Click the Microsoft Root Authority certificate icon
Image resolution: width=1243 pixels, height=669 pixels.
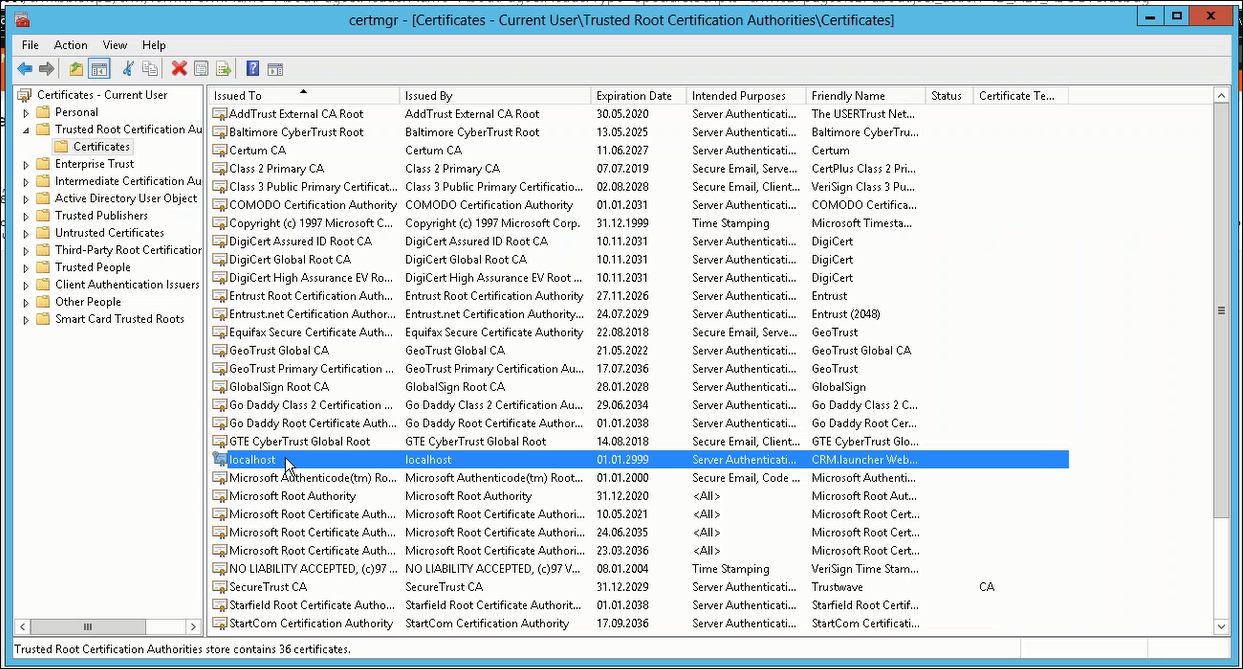[220, 496]
